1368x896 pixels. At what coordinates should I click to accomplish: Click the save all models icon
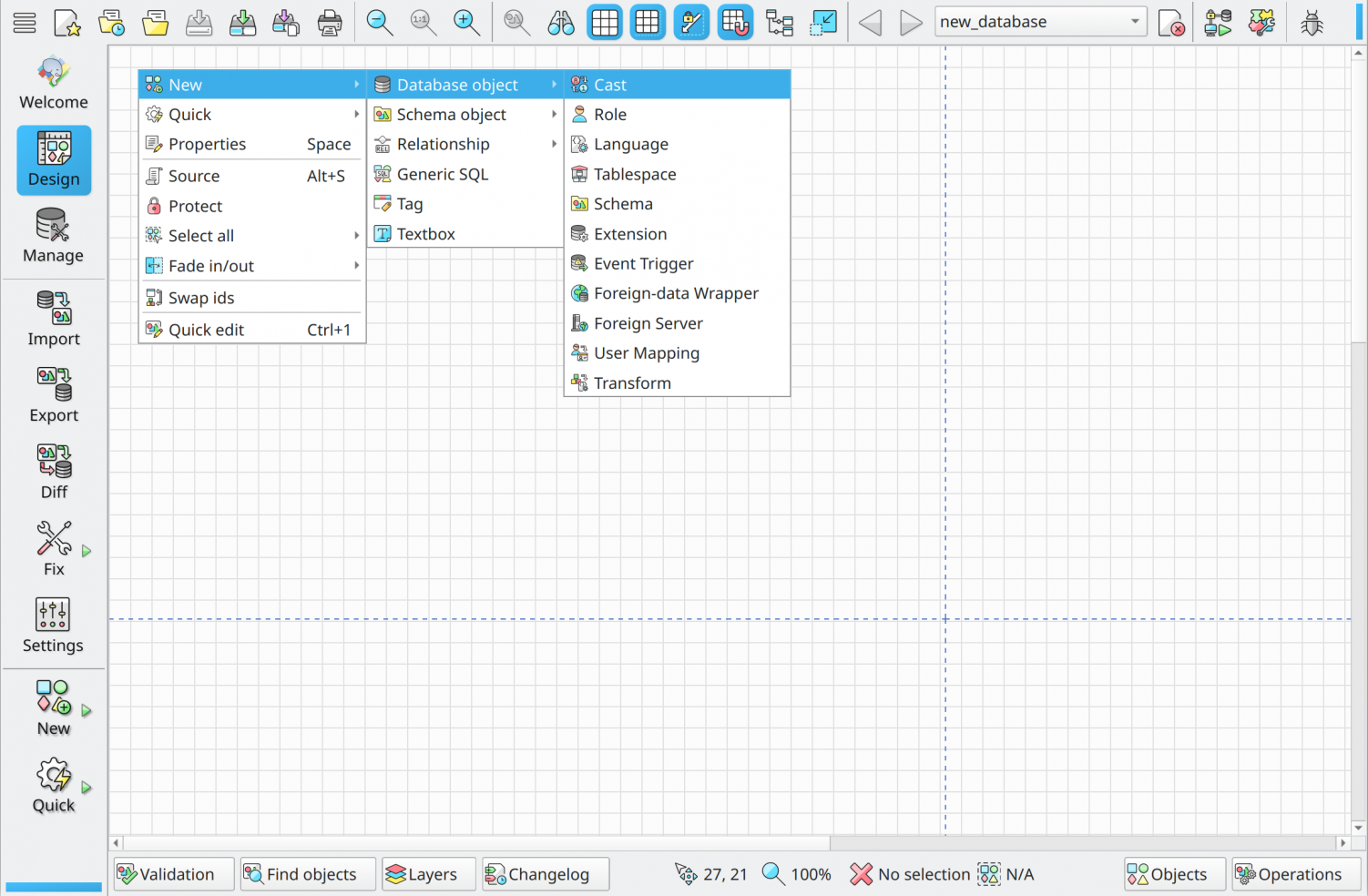pos(286,22)
